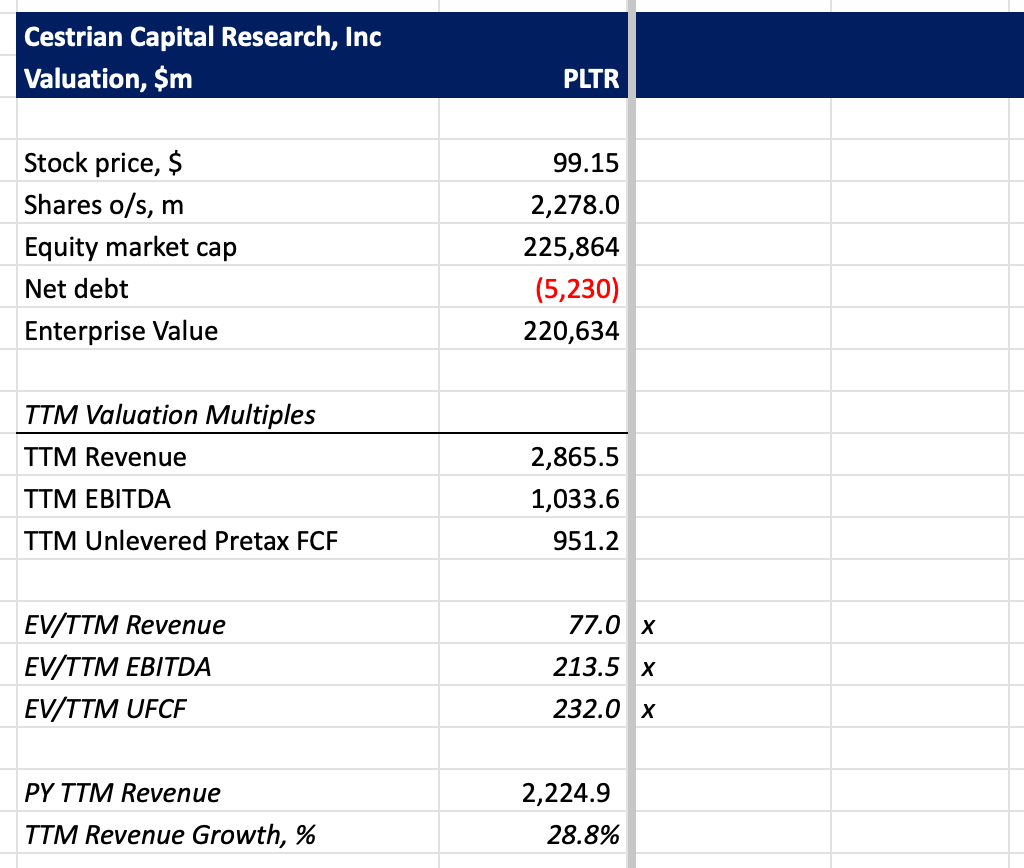
Task: Click the 'x' suffix beside 232.0
Action: tap(648, 710)
